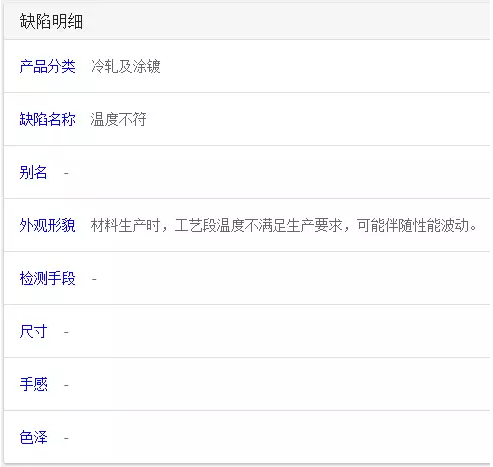Image resolution: width=493 pixels, height=467 pixels.
Task: Select the 色泽 label
Action: click(x=33, y=437)
